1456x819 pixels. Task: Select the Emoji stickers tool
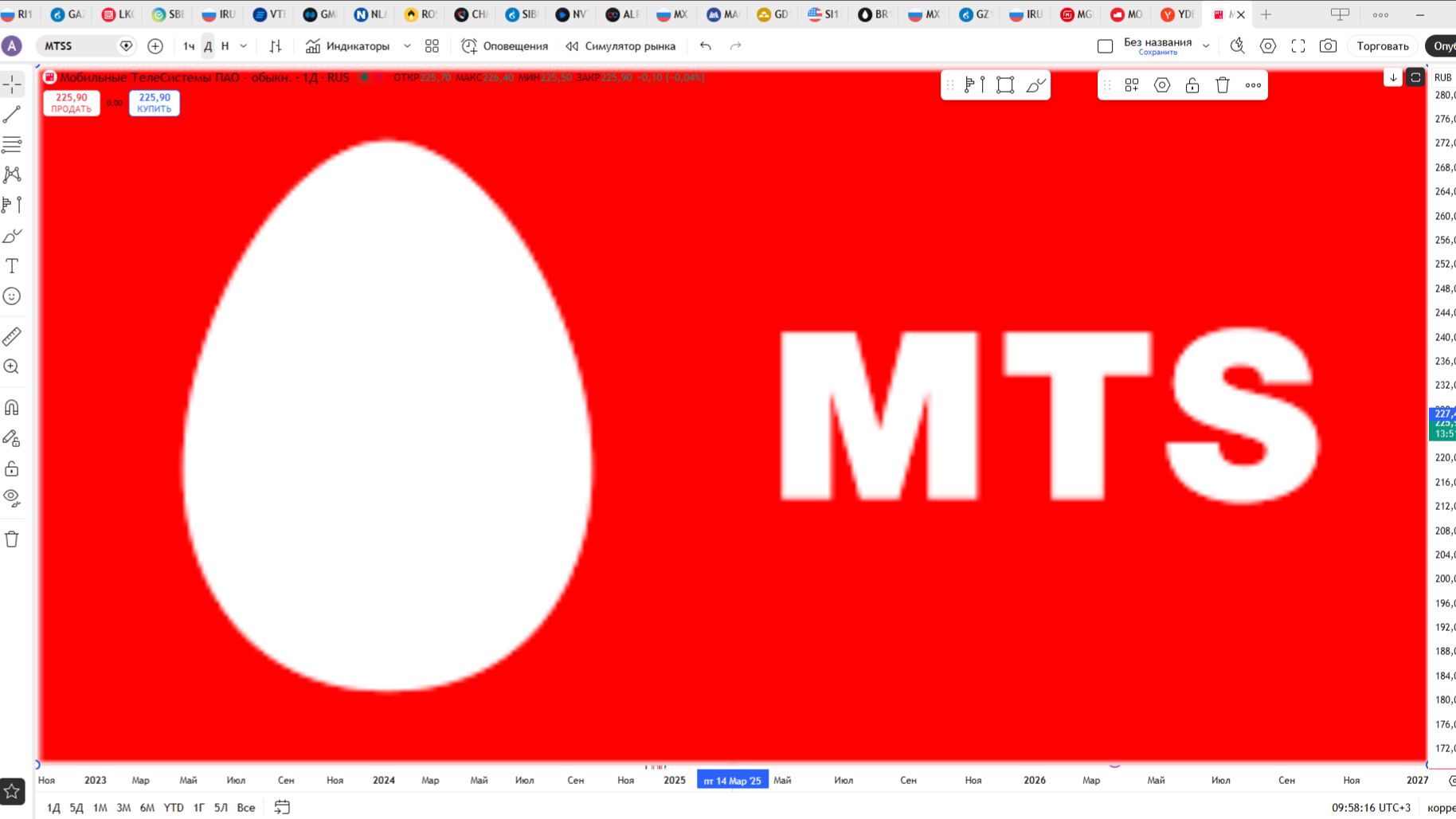click(x=12, y=296)
